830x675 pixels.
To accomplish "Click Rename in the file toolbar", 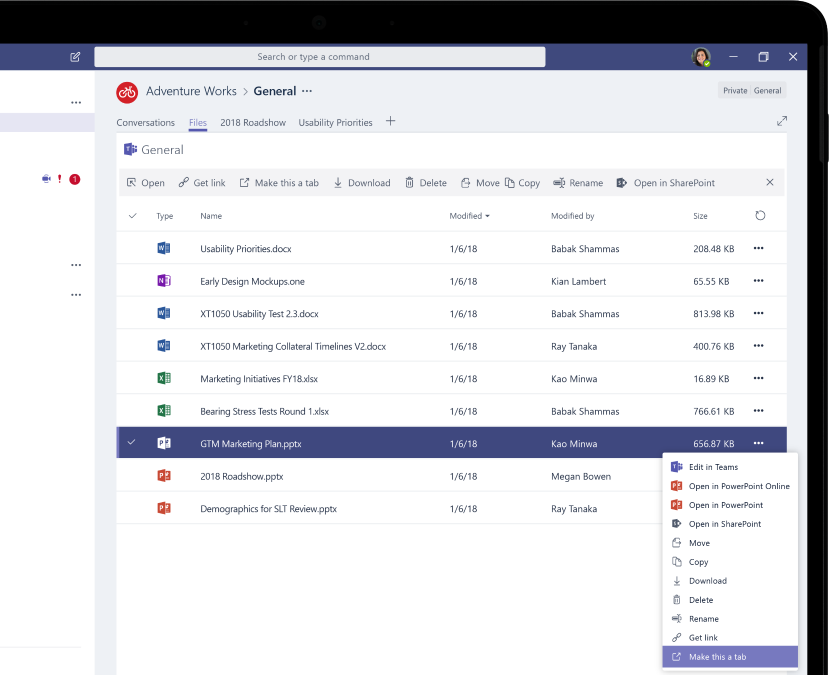I will (x=578, y=183).
